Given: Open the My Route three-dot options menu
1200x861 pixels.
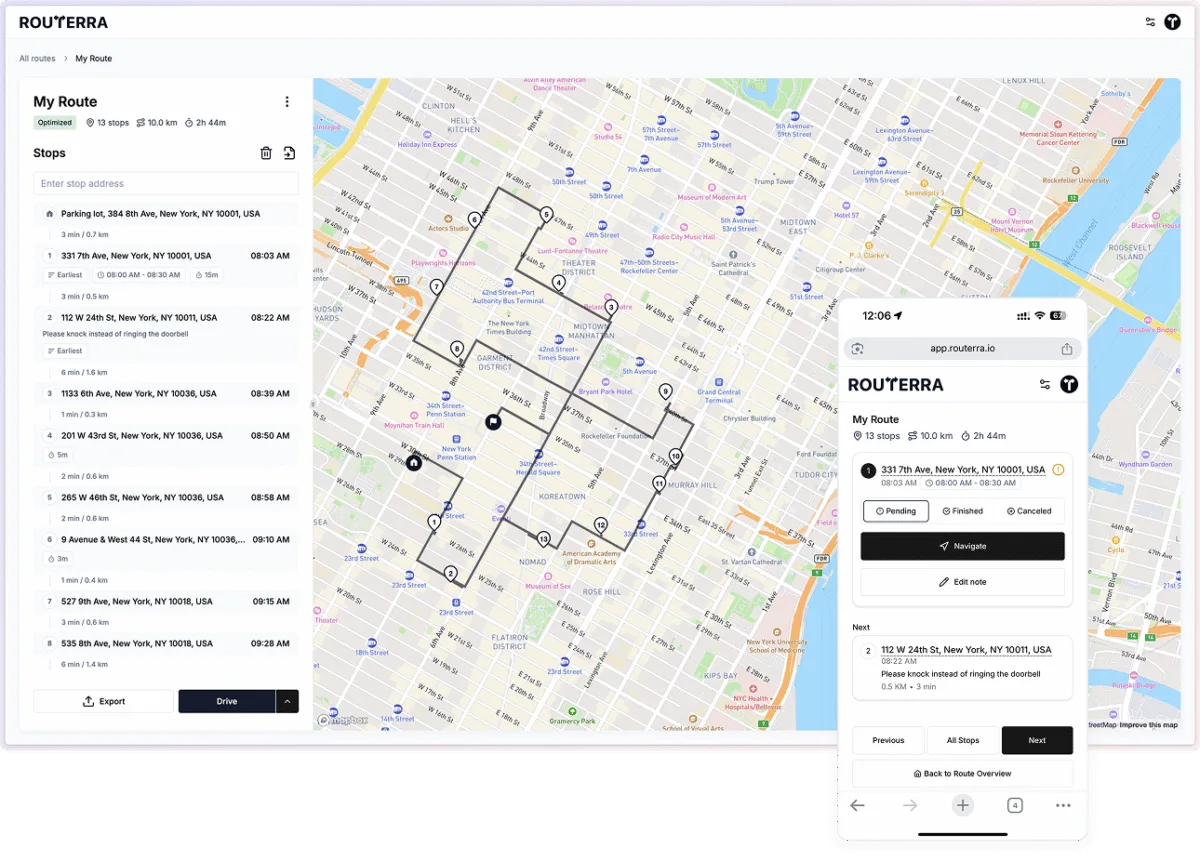Looking at the screenshot, I should (x=287, y=102).
